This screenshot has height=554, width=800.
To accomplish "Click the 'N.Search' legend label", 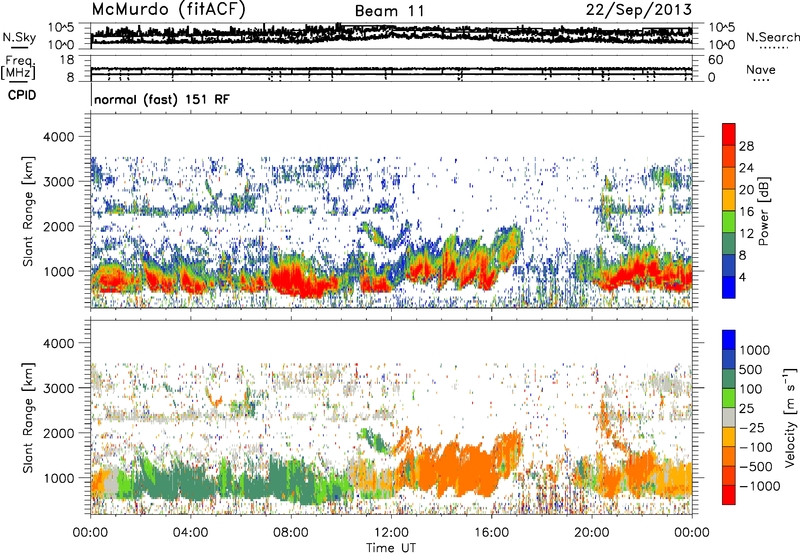I will click(x=772, y=37).
